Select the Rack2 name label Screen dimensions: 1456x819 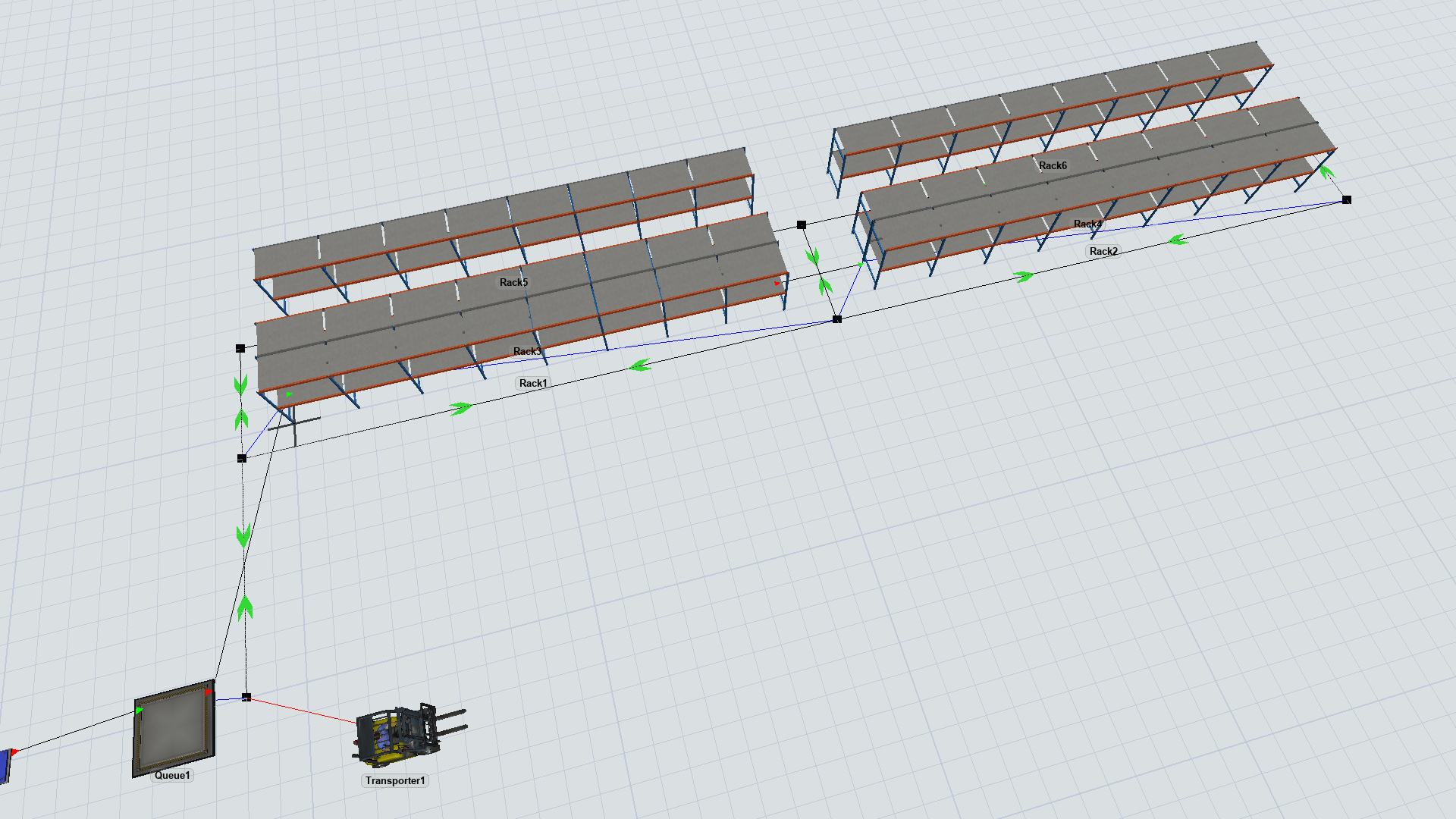click(x=1103, y=252)
